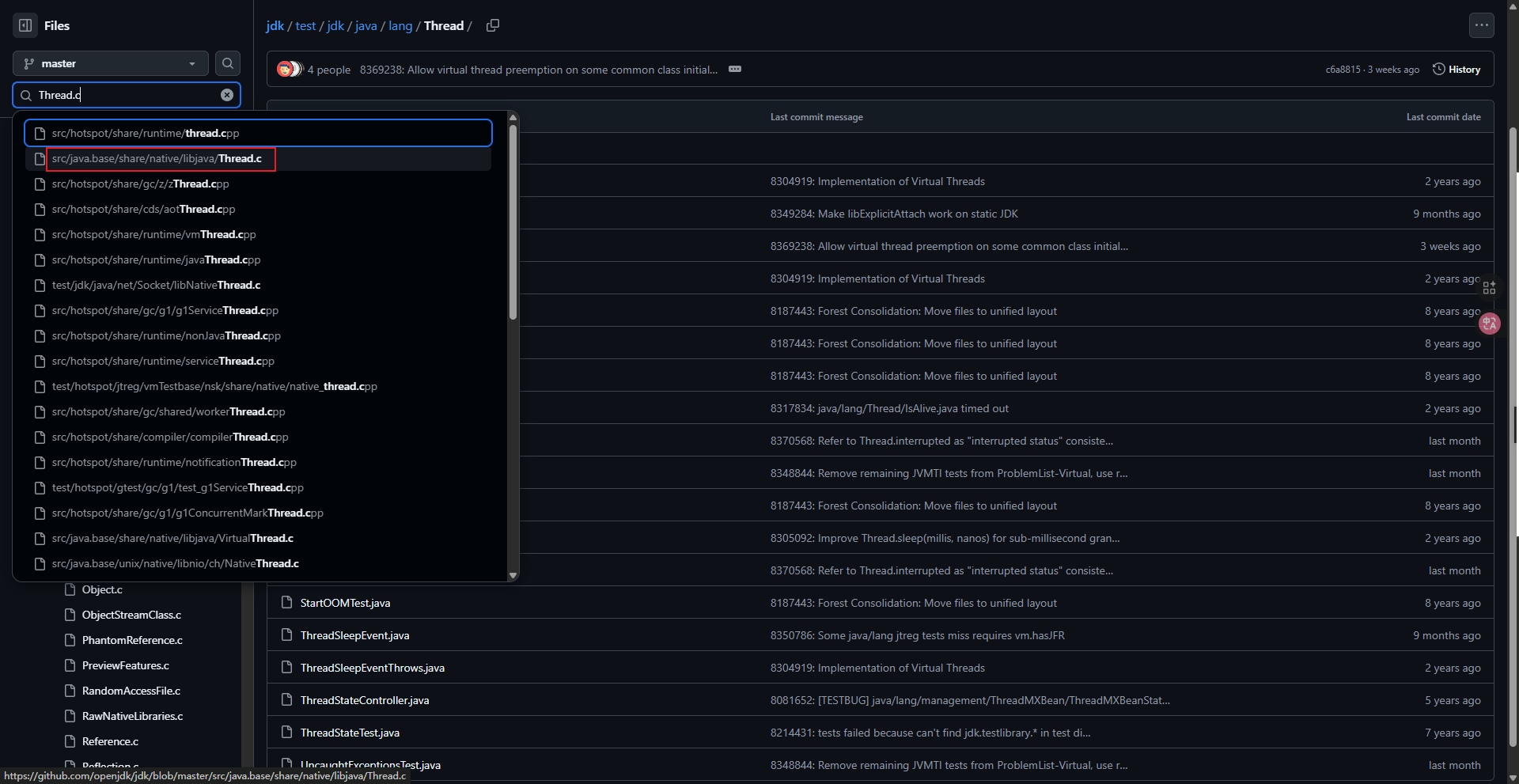Click file icon beside ThreadStateTest.java
Image resolution: width=1519 pixels, height=784 pixels.
[286, 733]
